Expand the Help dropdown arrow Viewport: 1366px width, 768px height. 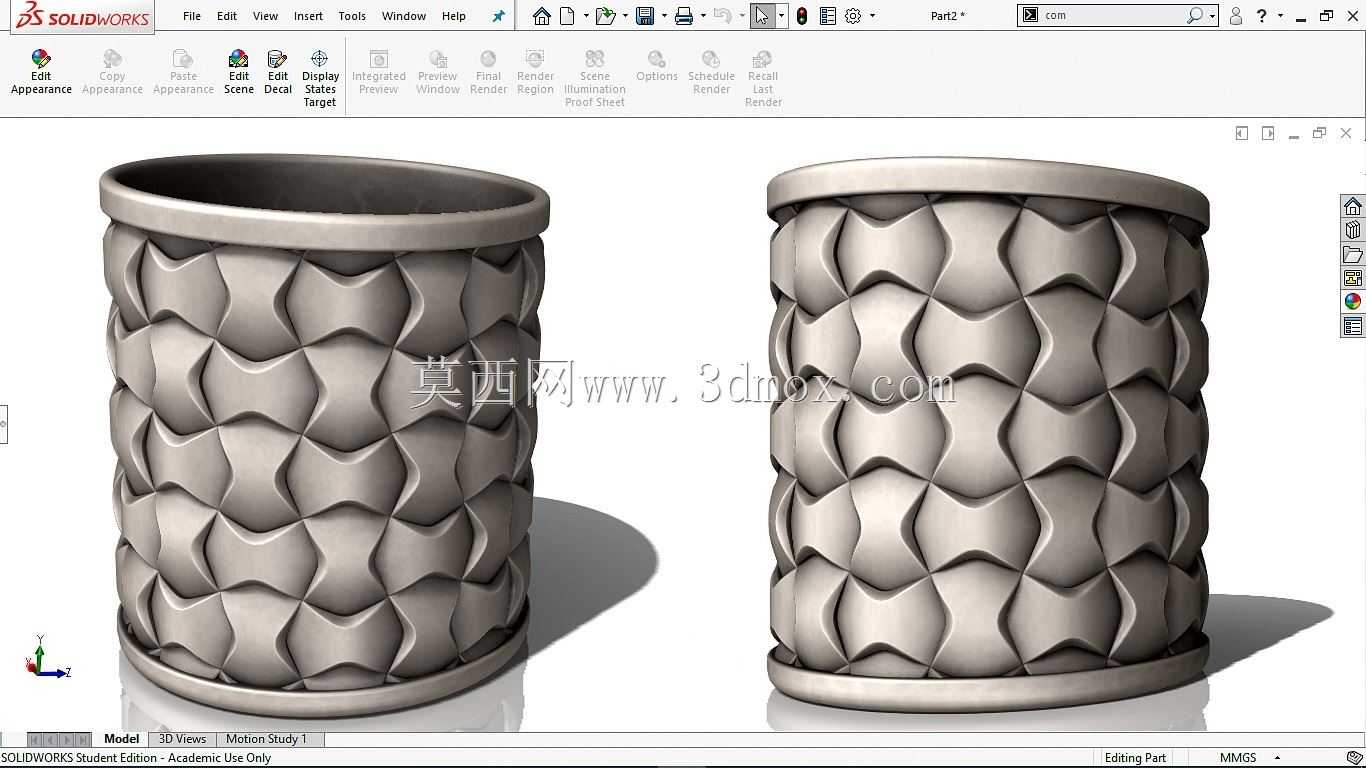(1280, 16)
